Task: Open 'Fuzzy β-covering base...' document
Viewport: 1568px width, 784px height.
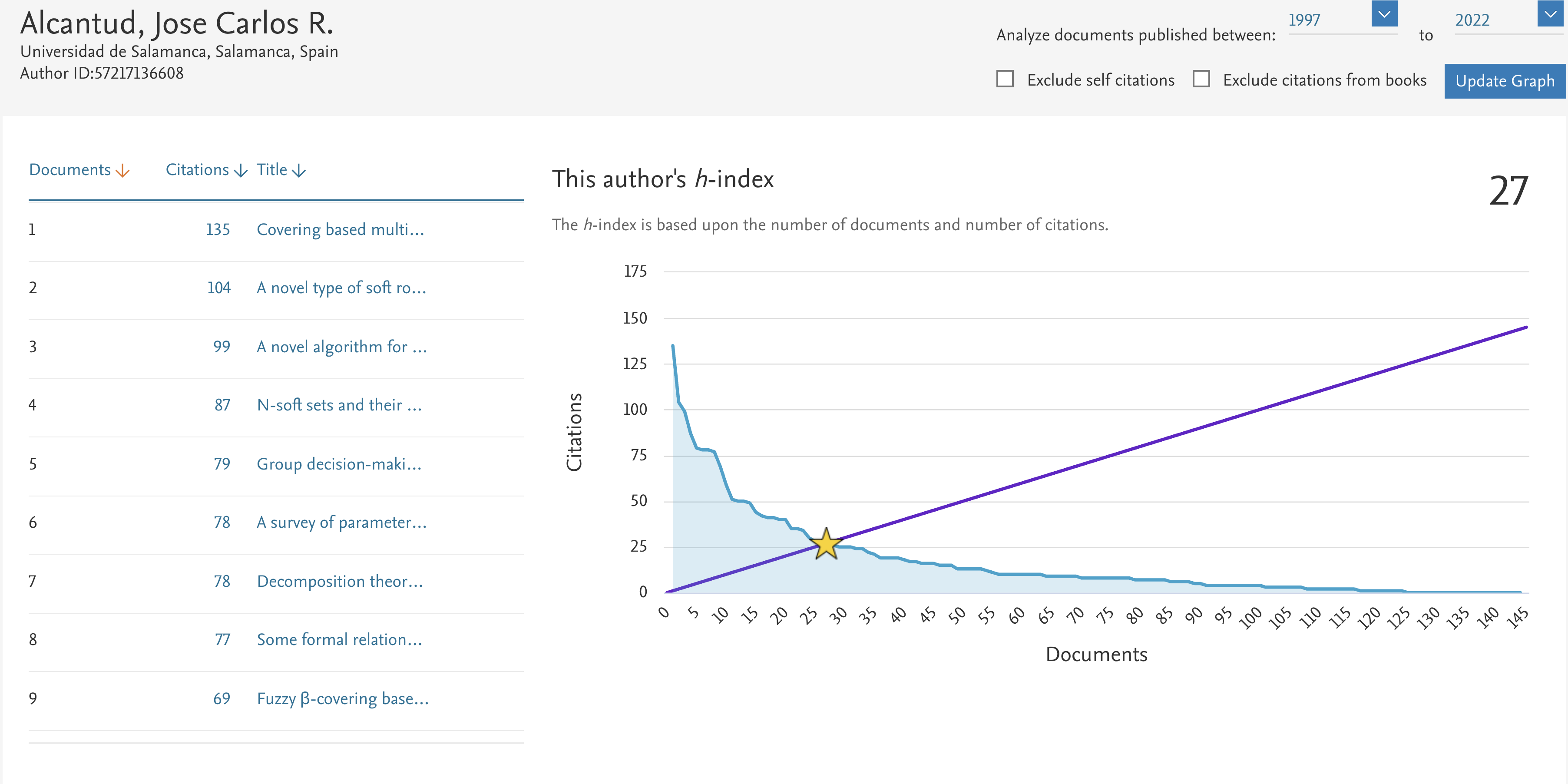Action: 343,698
